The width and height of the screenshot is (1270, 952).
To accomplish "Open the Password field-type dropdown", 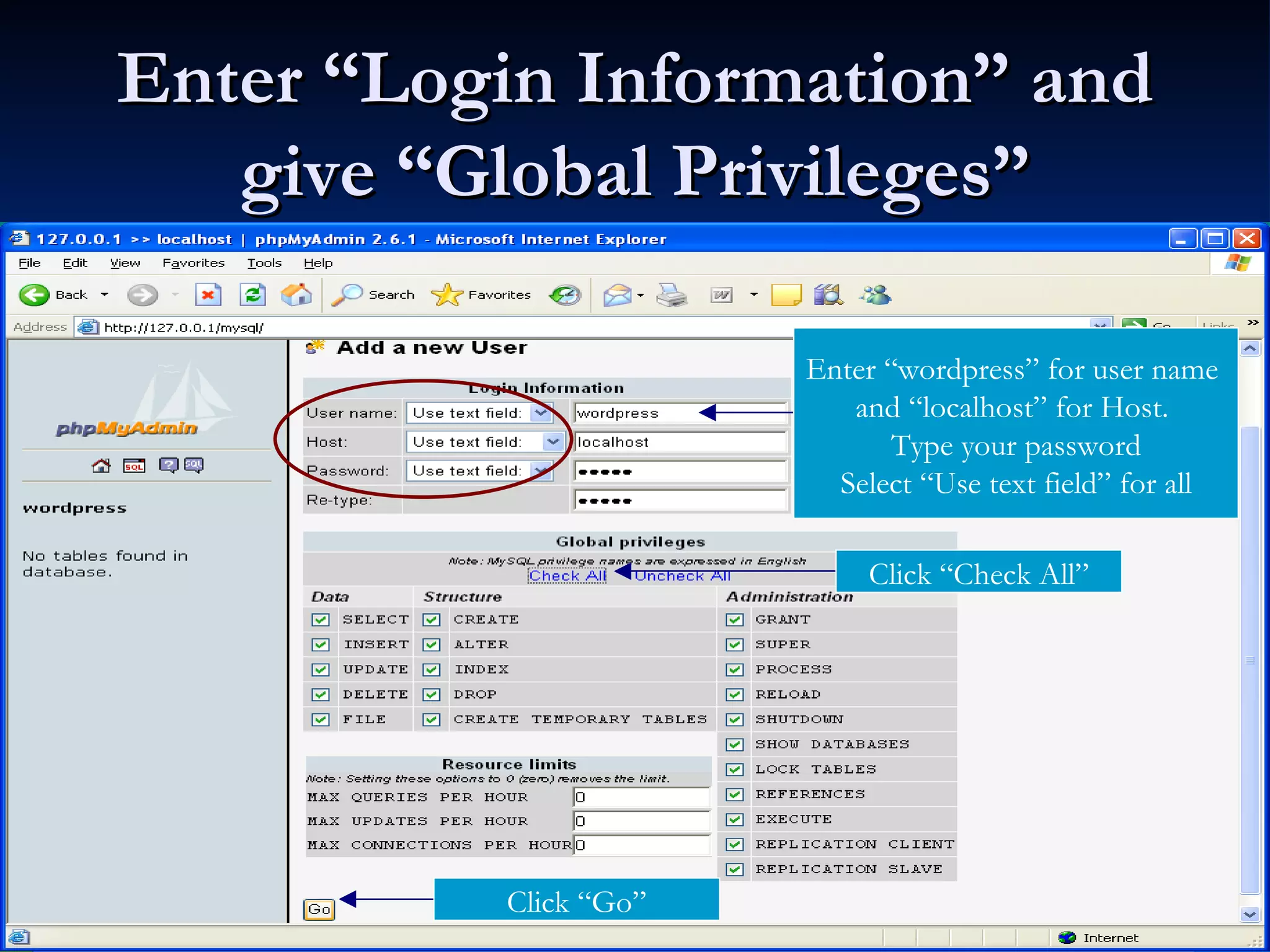I will click(479, 471).
